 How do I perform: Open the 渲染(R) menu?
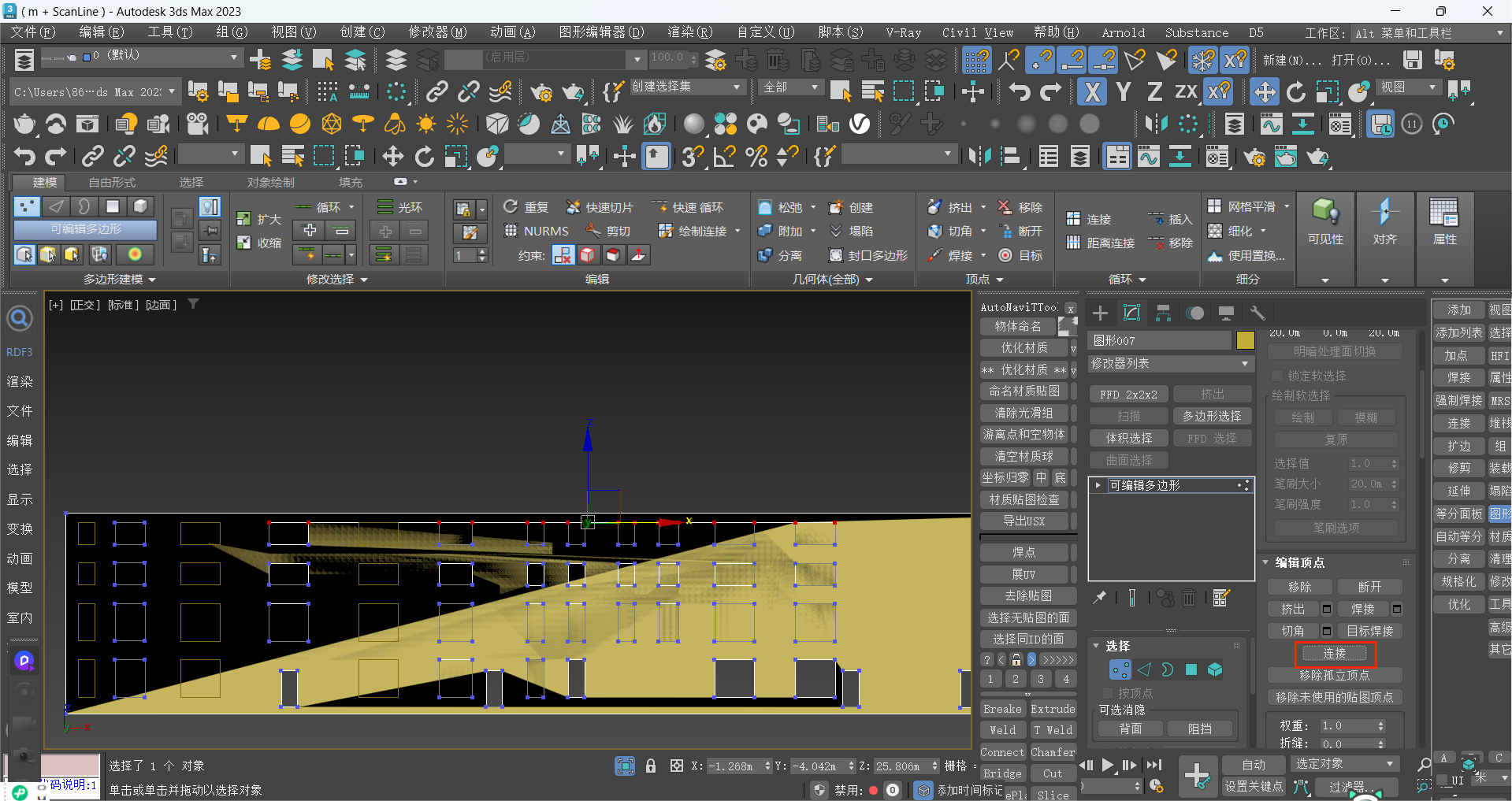pyautogui.click(x=690, y=32)
